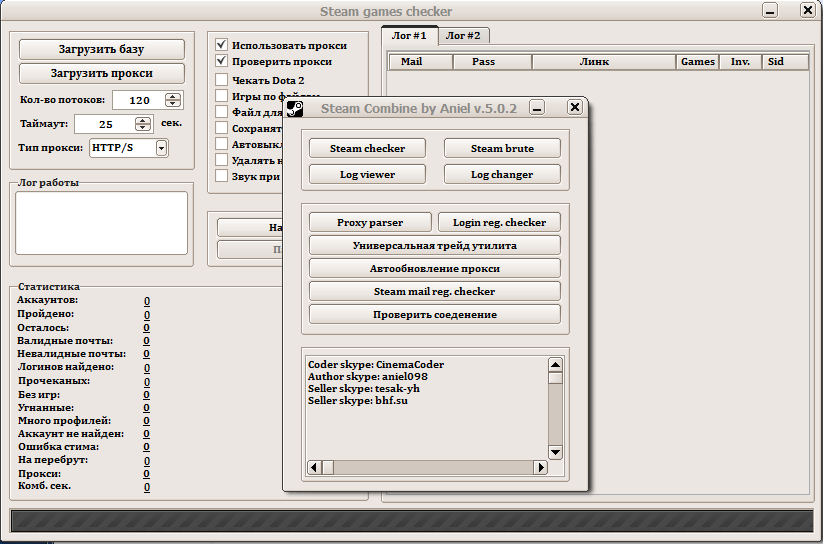The width and height of the screenshot is (823, 544).
Task: Sort by Games column header
Action: click(x=698, y=62)
